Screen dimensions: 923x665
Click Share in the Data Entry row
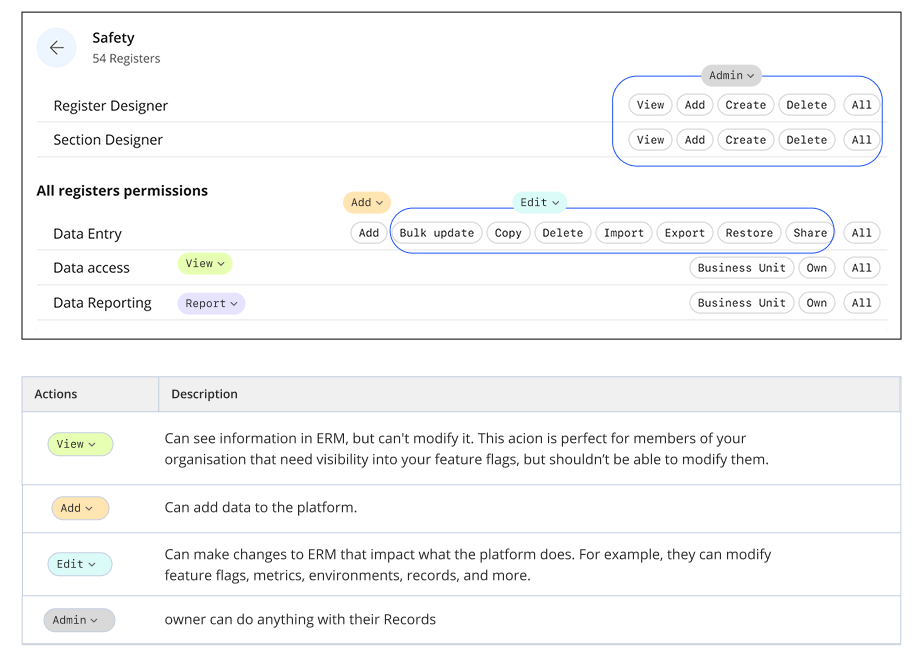809,232
